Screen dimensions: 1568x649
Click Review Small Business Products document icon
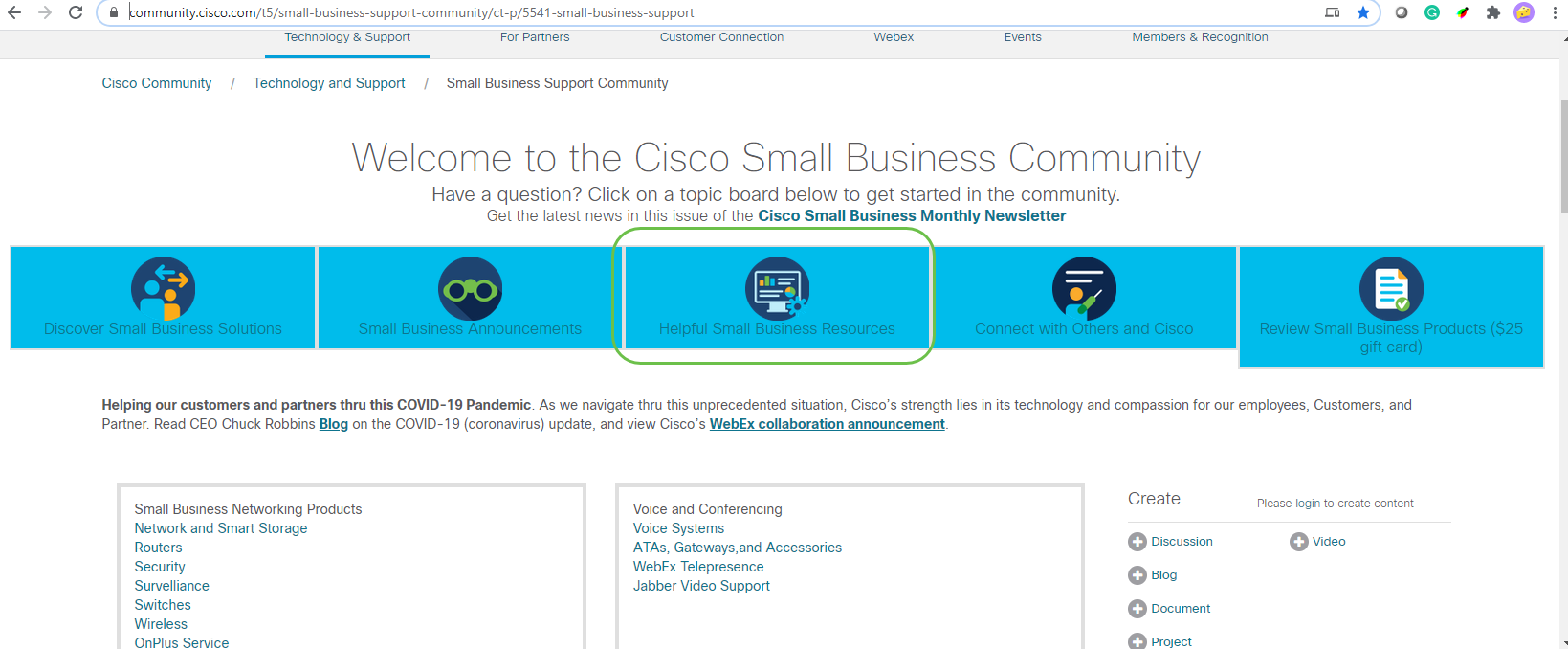[x=1391, y=288]
